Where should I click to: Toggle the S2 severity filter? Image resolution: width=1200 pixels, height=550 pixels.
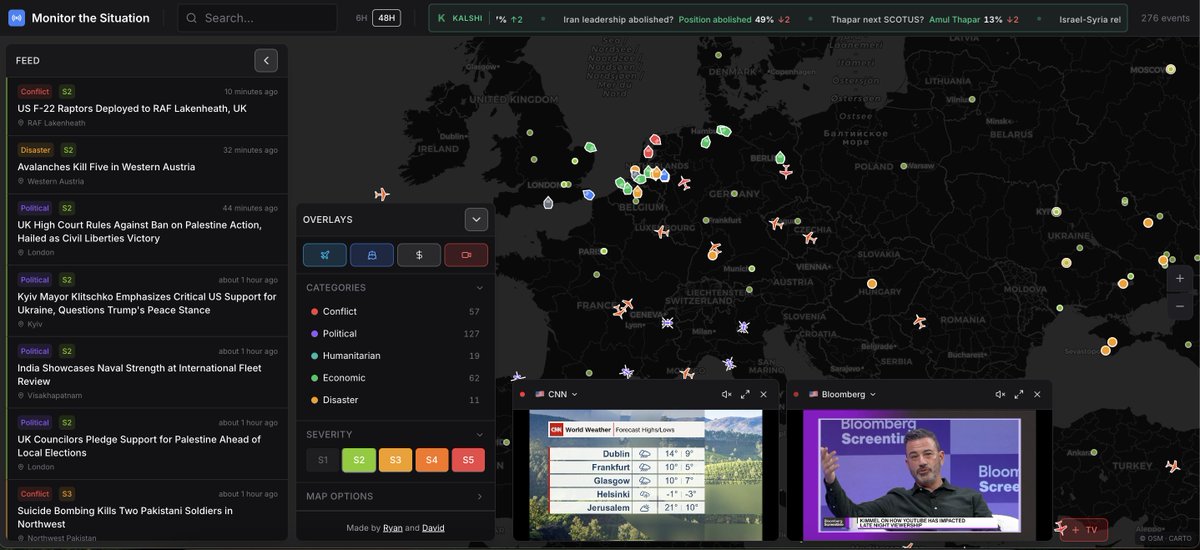click(x=359, y=460)
